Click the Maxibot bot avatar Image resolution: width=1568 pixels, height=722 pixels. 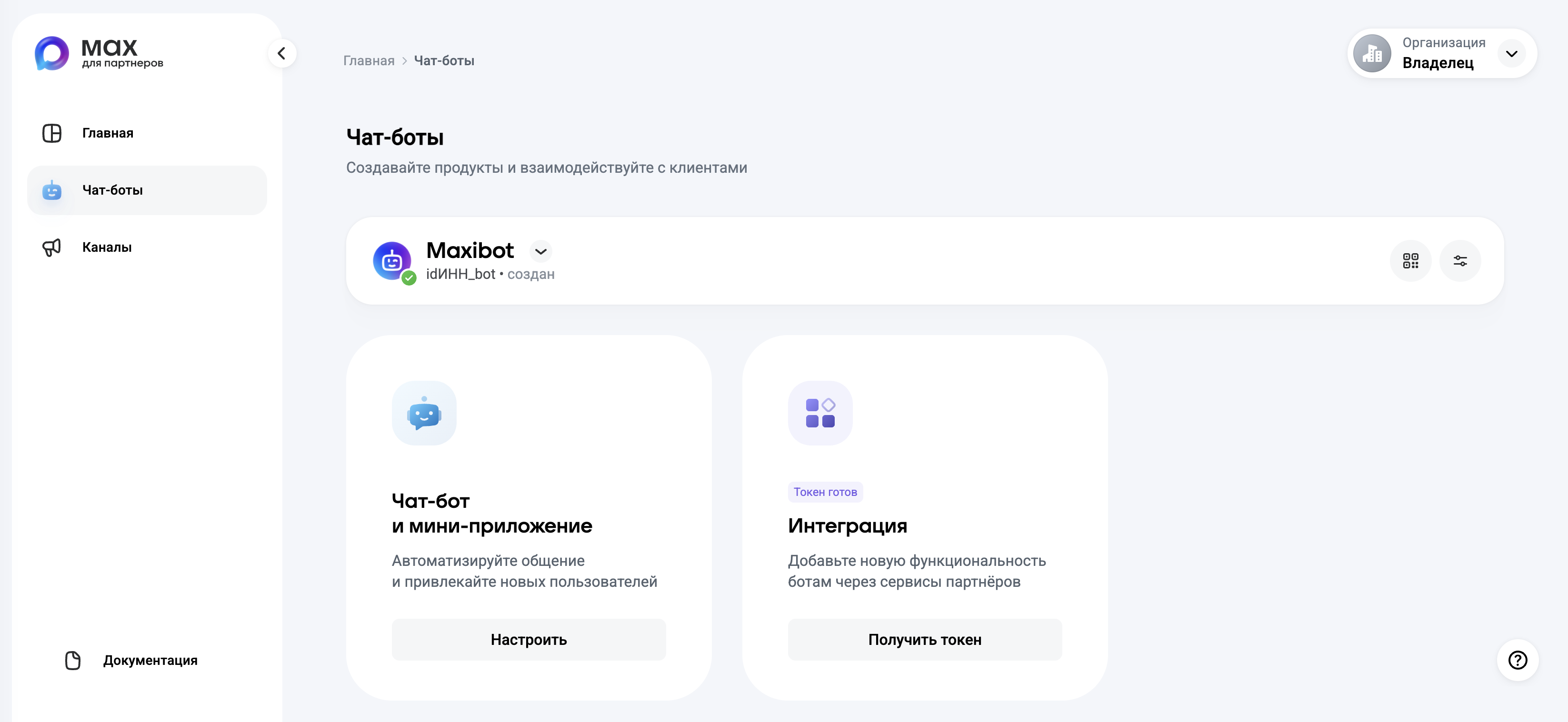392,261
